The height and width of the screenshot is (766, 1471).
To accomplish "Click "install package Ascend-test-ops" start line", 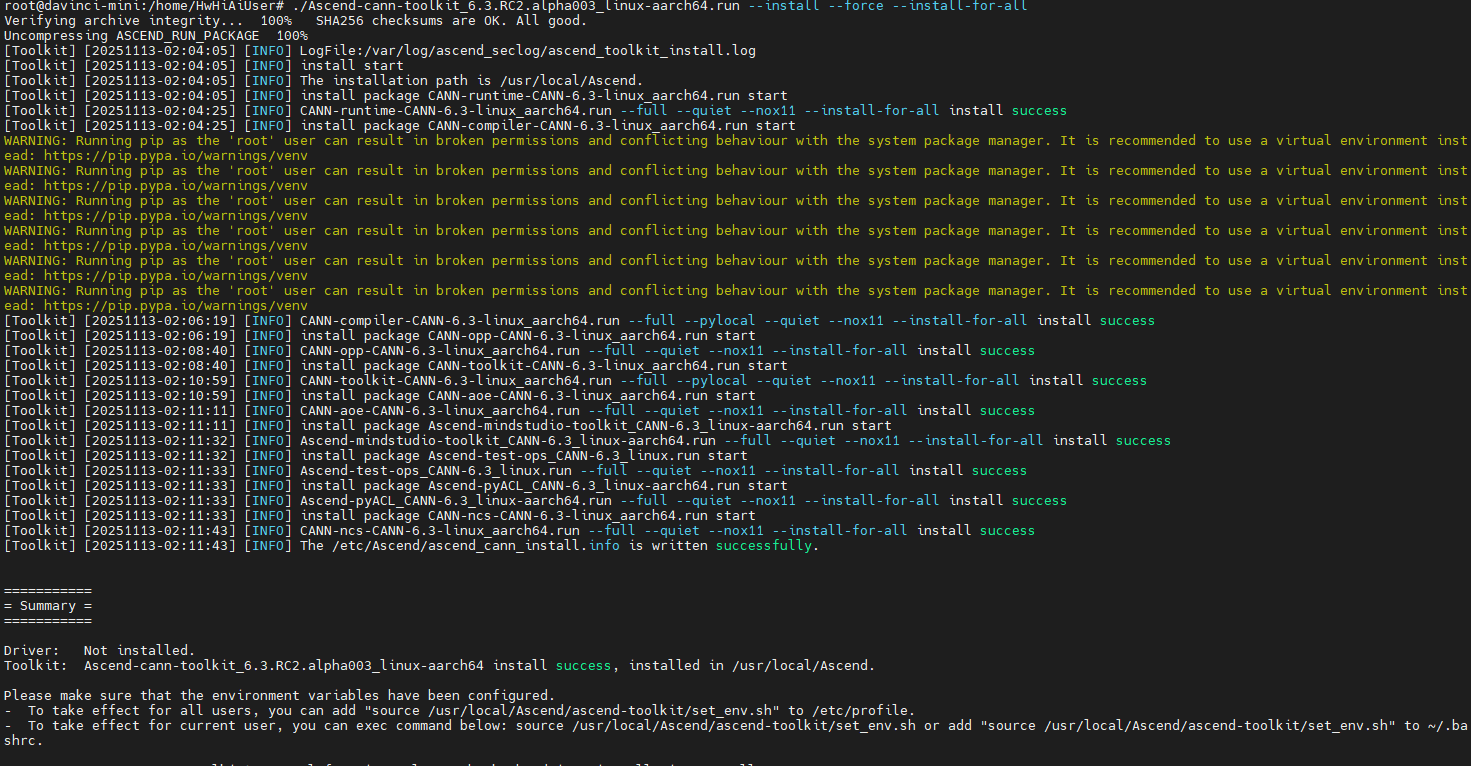I will [x=524, y=455].
